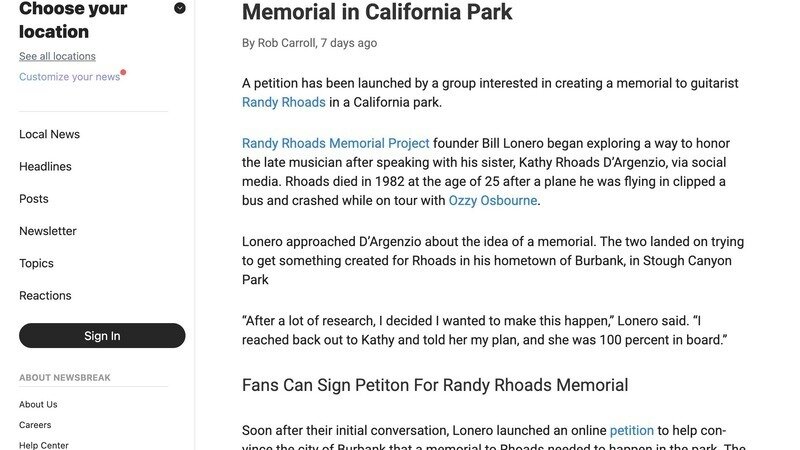
Task: Click the author name Rob Carroll
Action: (x=286, y=43)
